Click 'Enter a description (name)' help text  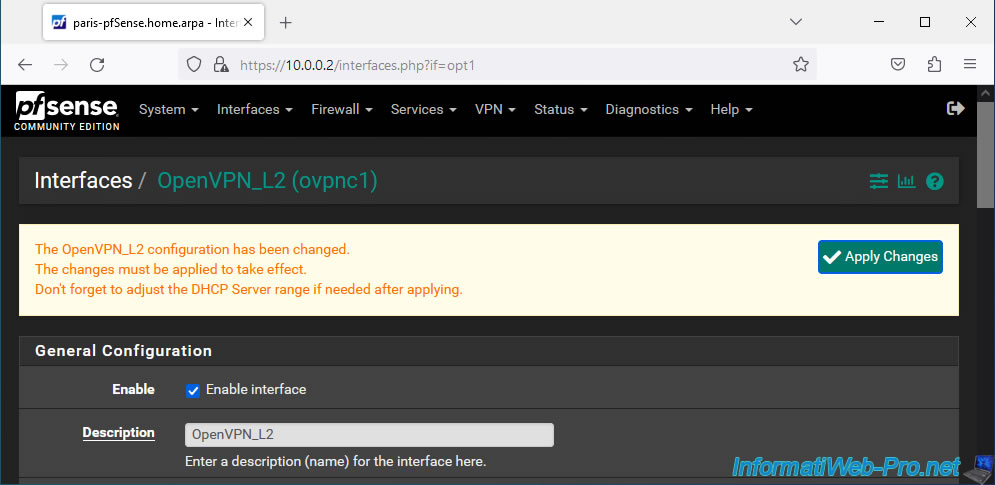click(x=336, y=461)
